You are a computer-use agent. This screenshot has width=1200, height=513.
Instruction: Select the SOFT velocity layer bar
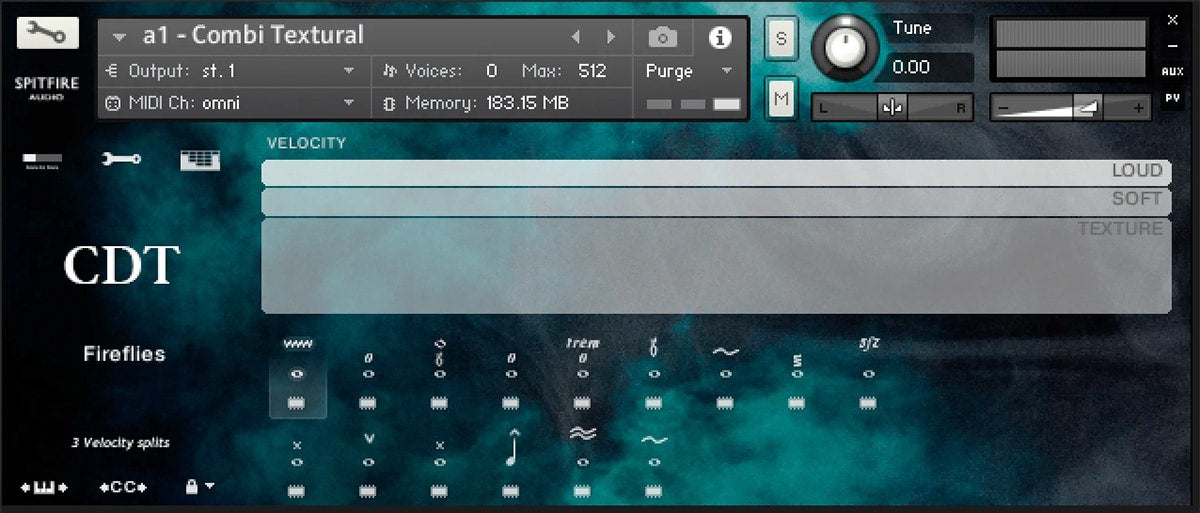pos(716,201)
